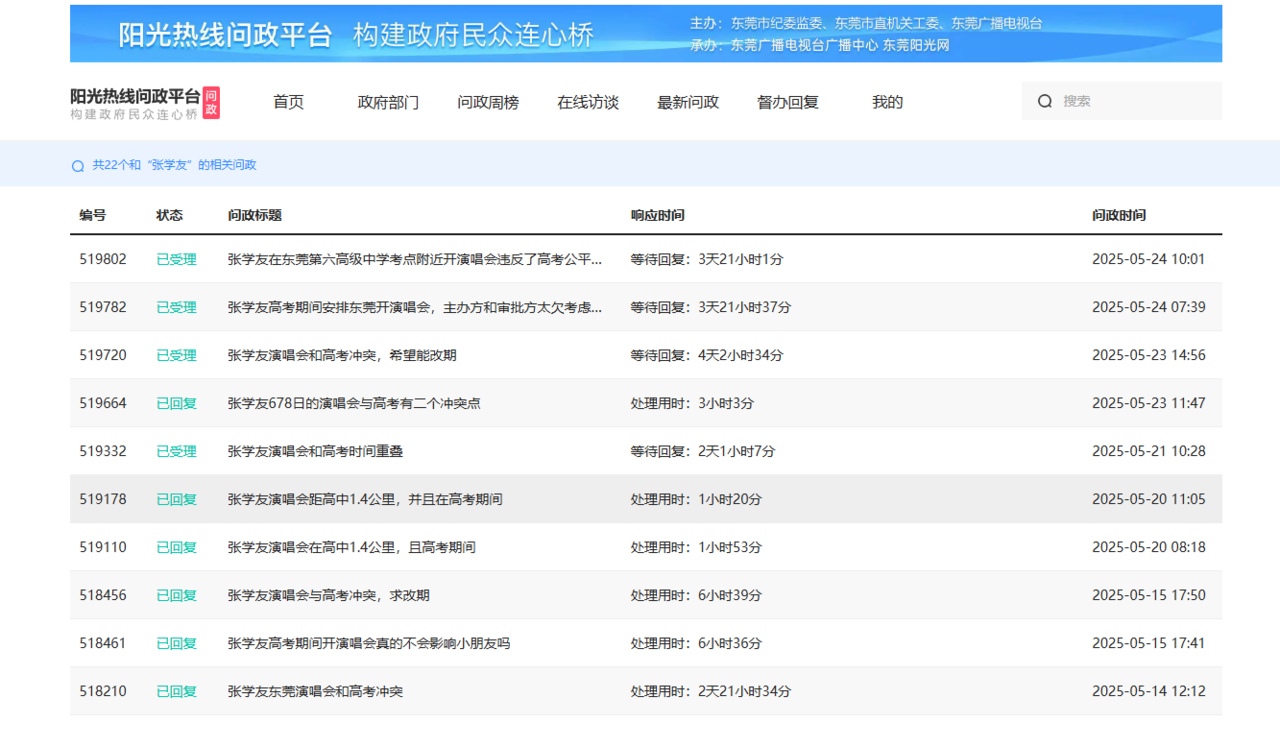Open inquiry 张学友东莞演唱会和高考冲突
Viewport: 1280px width, 747px height.
(x=315, y=691)
